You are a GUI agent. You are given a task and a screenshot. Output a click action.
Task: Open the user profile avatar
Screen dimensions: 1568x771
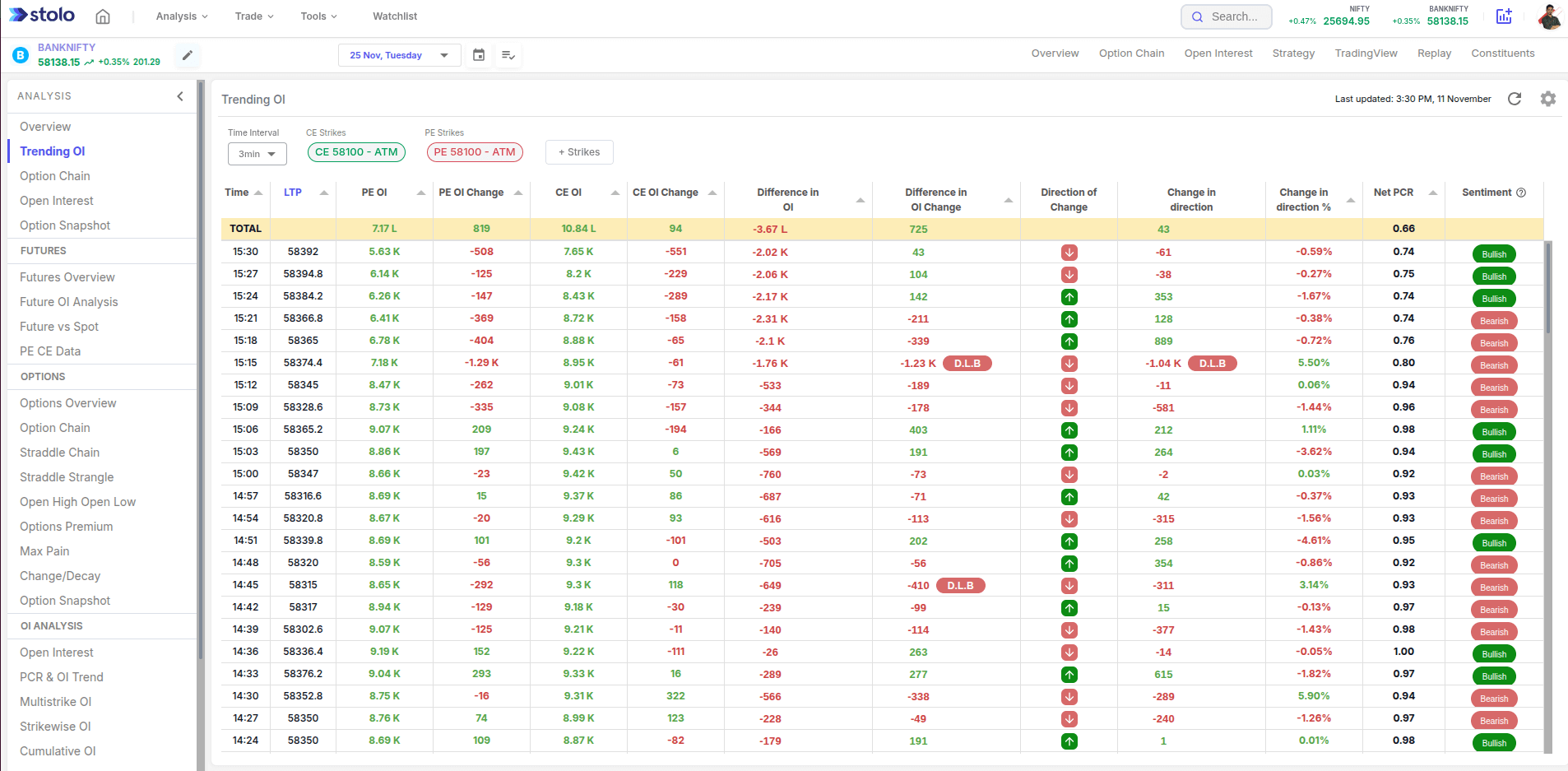click(x=1548, y=16)
